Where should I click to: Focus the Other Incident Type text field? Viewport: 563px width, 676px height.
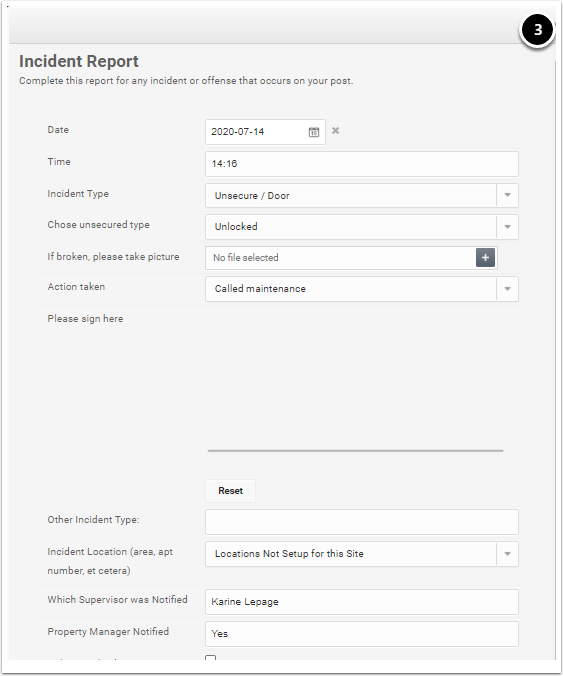tap(362, 522)
